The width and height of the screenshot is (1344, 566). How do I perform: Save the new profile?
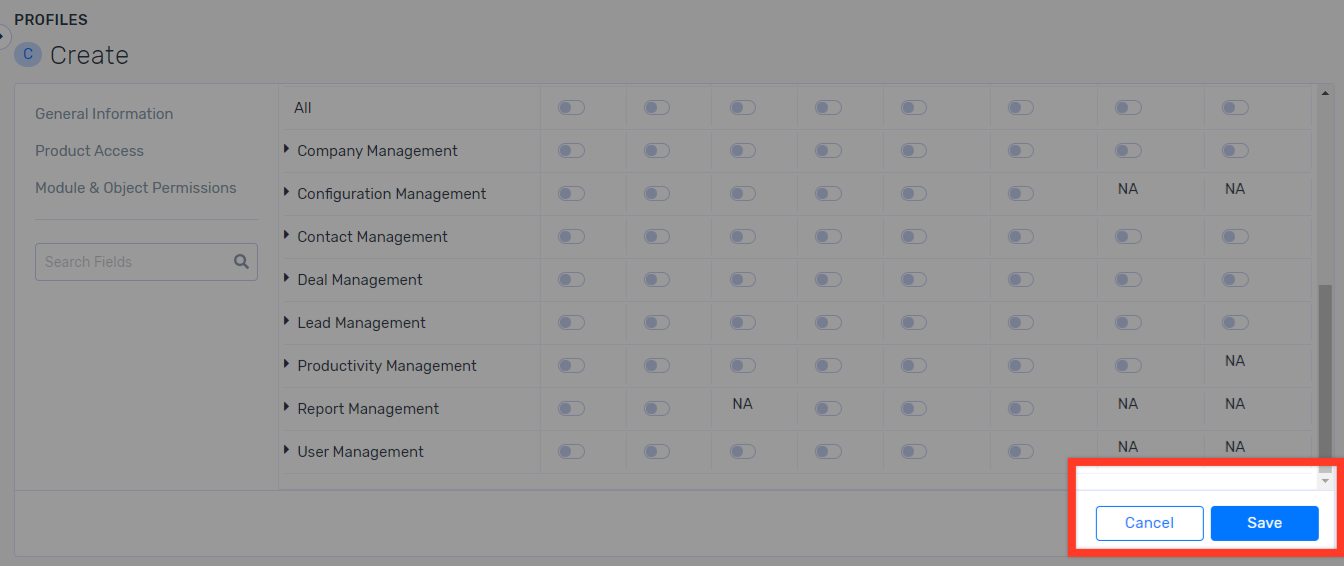[x=1264, y=523]
